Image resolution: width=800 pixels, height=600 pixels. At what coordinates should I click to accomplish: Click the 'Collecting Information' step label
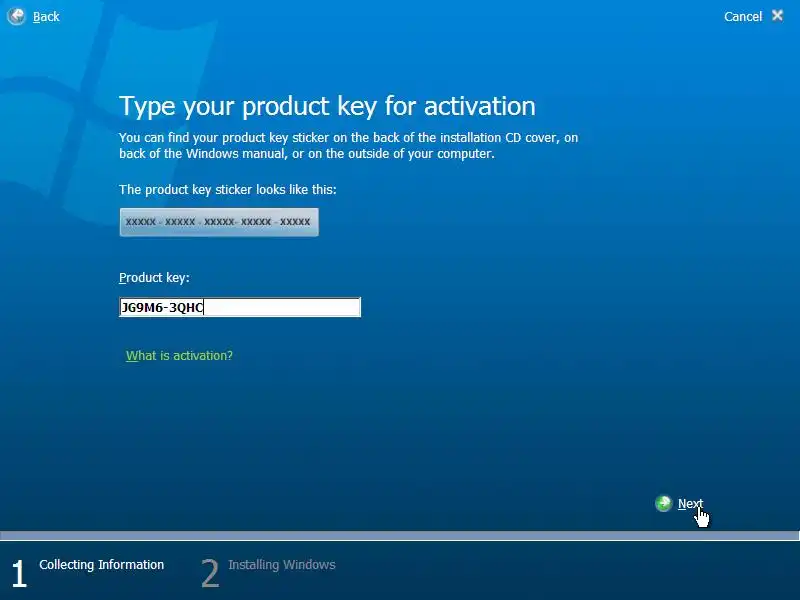(102, 565)
